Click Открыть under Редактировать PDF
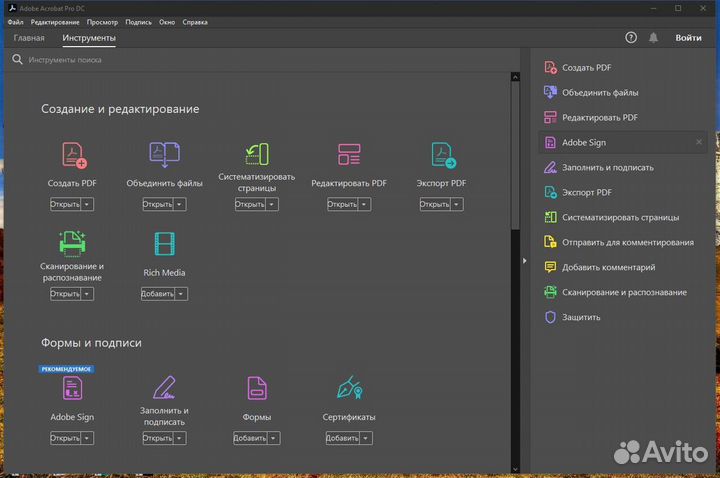 click(x=343, y=204)
